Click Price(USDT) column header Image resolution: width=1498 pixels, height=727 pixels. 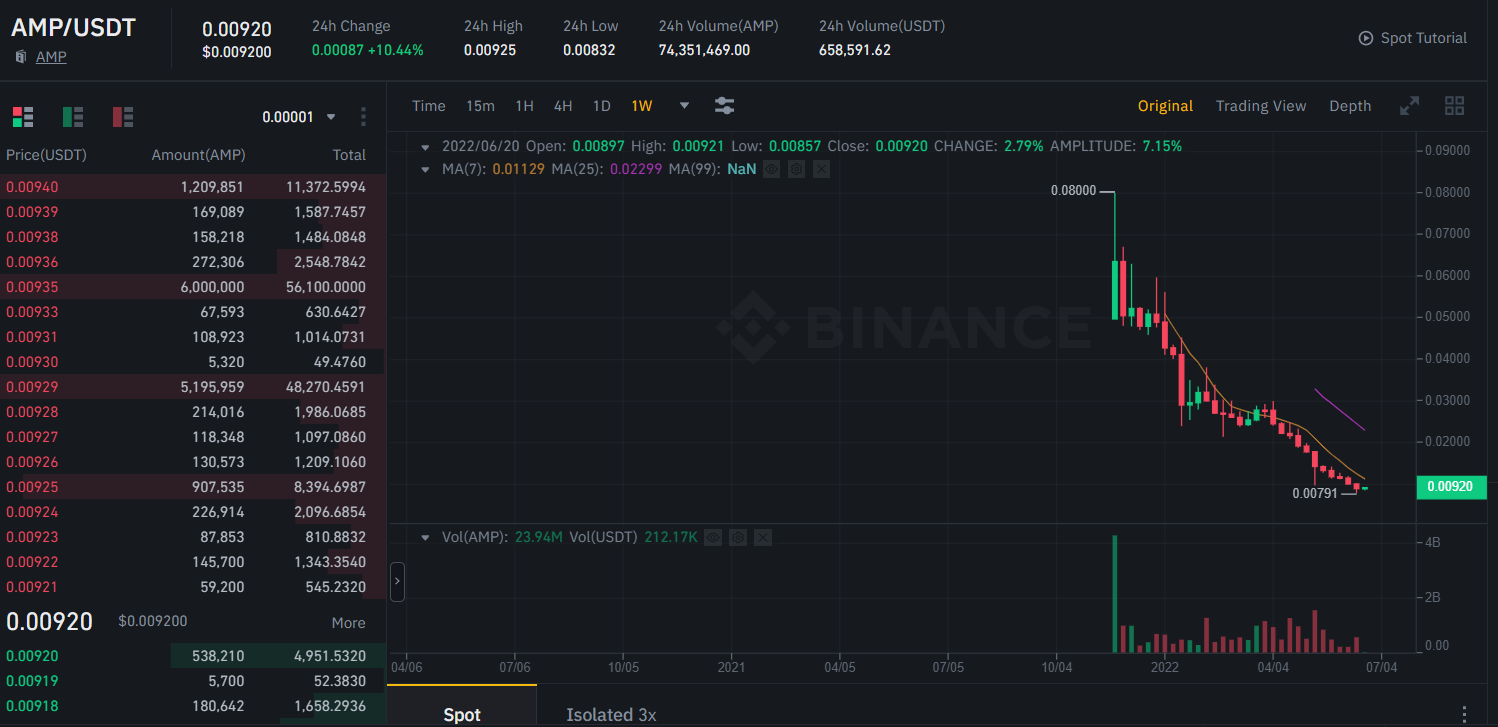46,155
